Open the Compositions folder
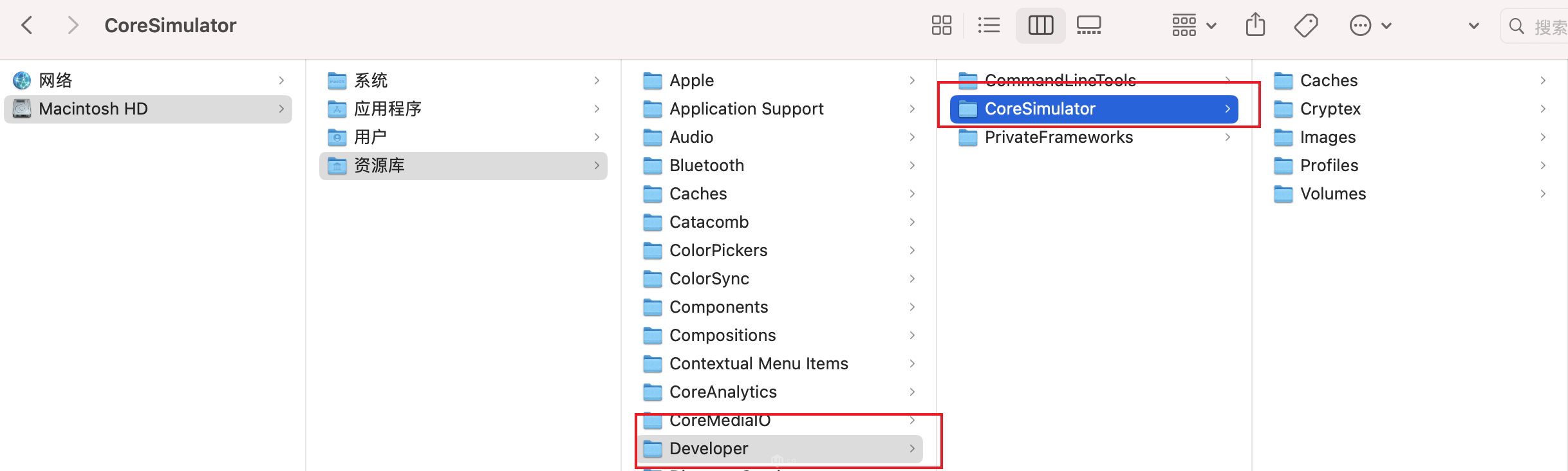This screenshot has width=1568, height=471. tap(779, 335)
